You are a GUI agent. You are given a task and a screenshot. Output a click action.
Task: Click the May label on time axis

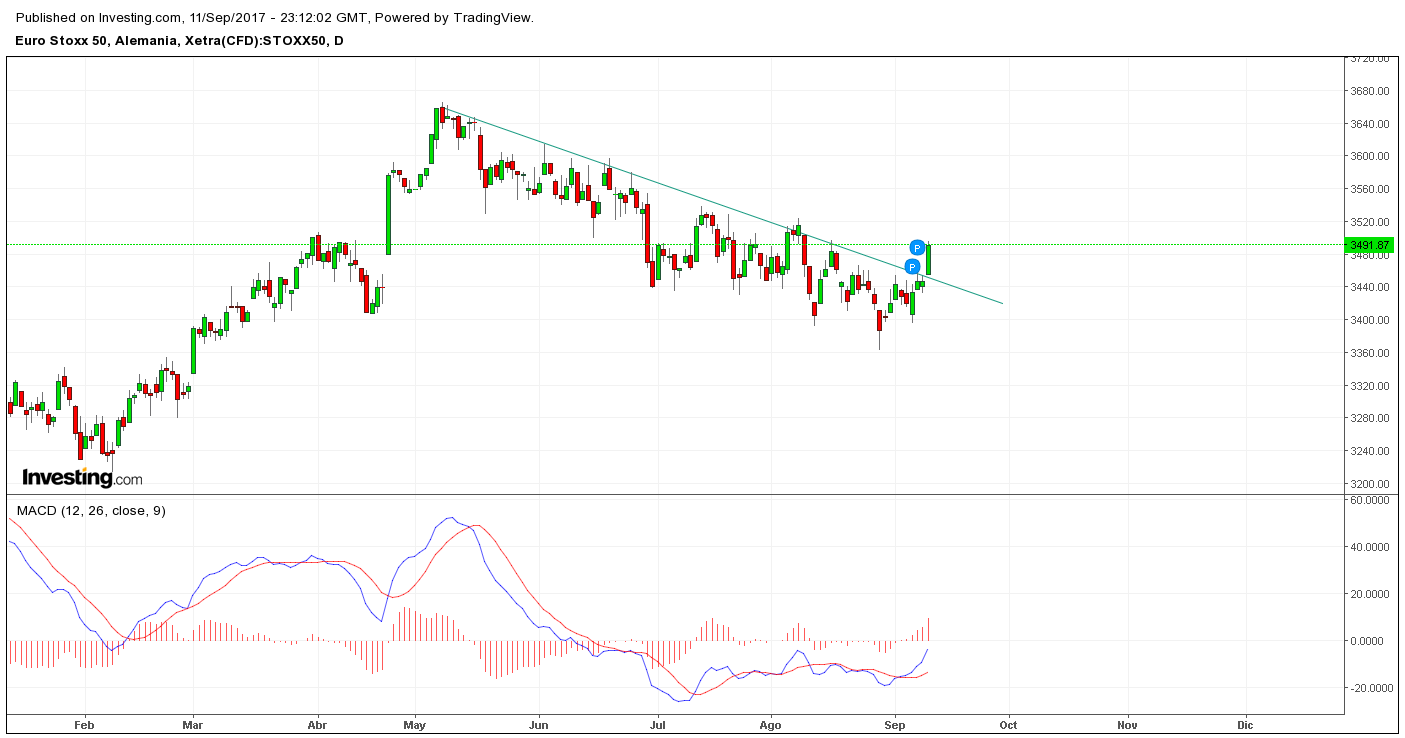point(415,725)
